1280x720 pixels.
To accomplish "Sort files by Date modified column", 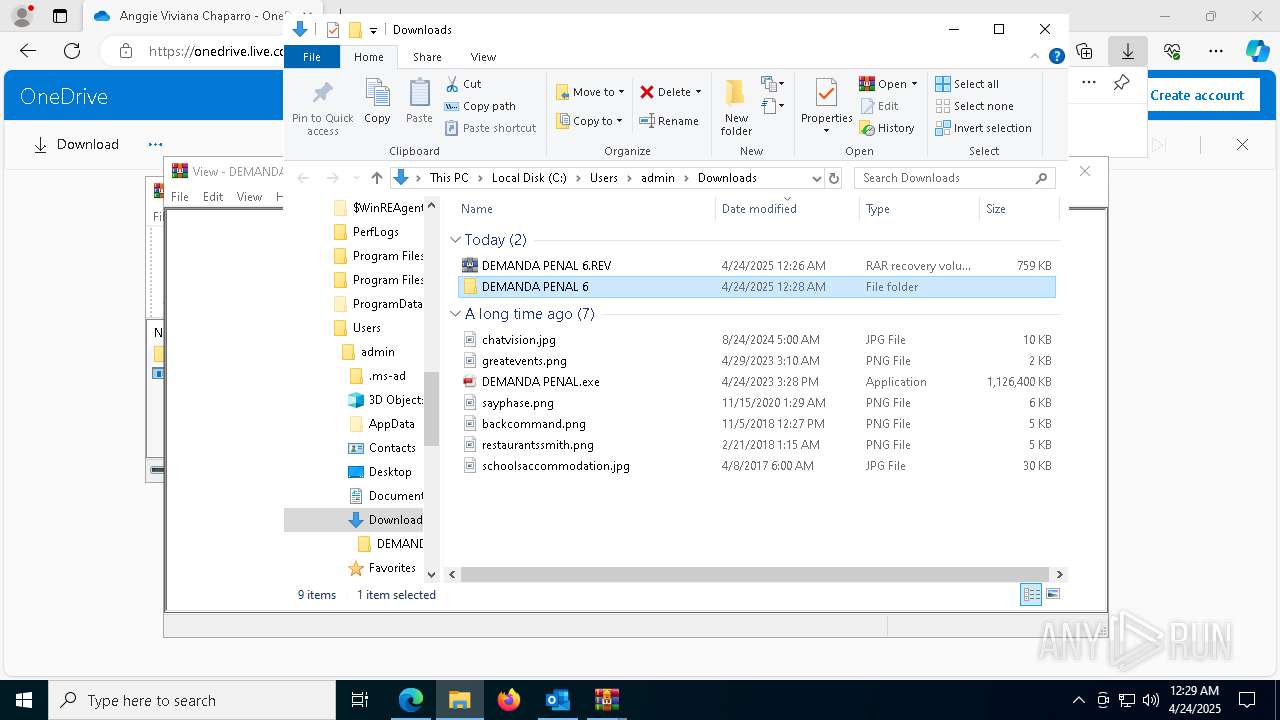I will click(x=787, y=209).
